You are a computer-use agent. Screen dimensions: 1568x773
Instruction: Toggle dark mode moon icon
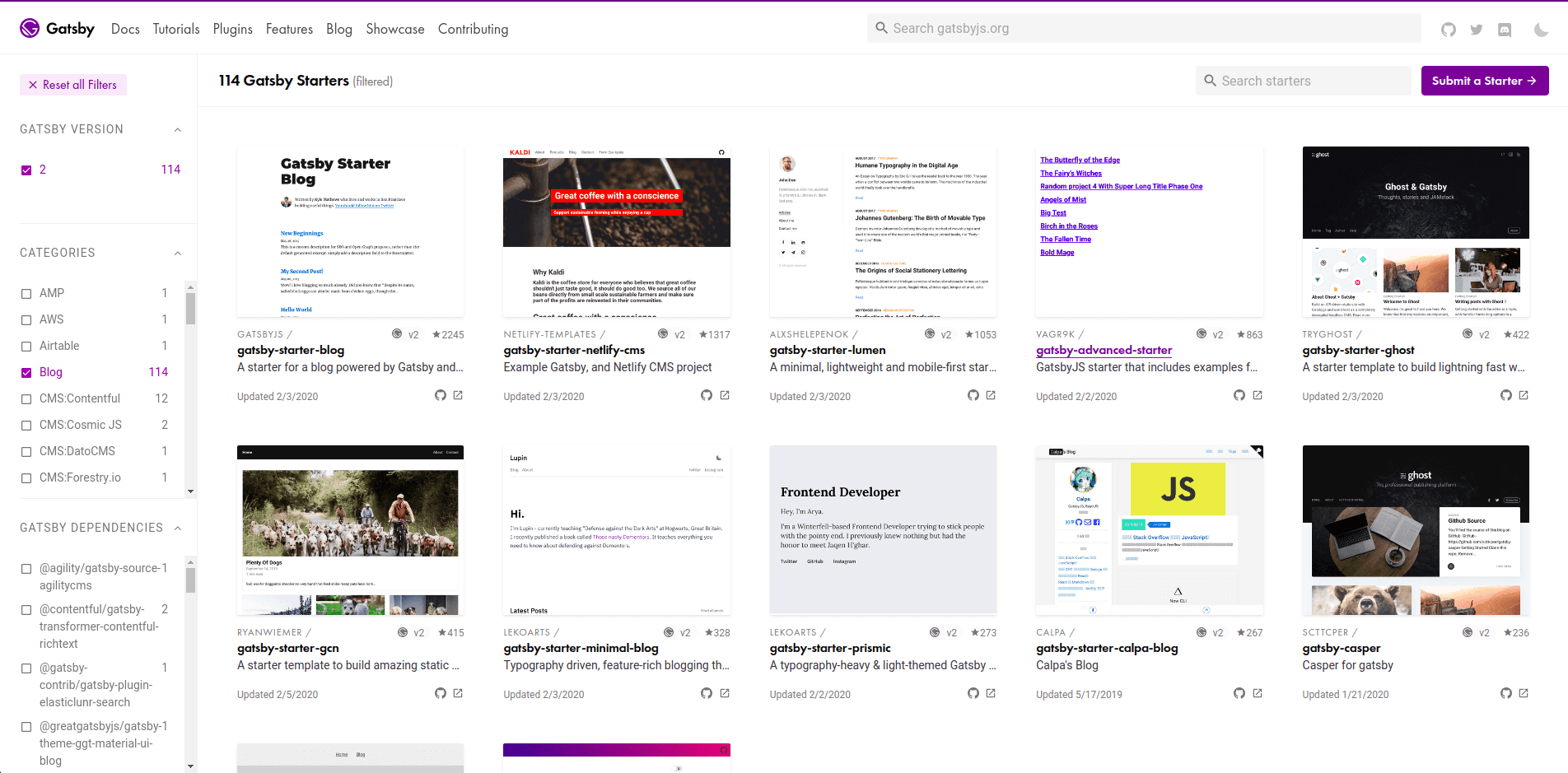point(1541,30)
